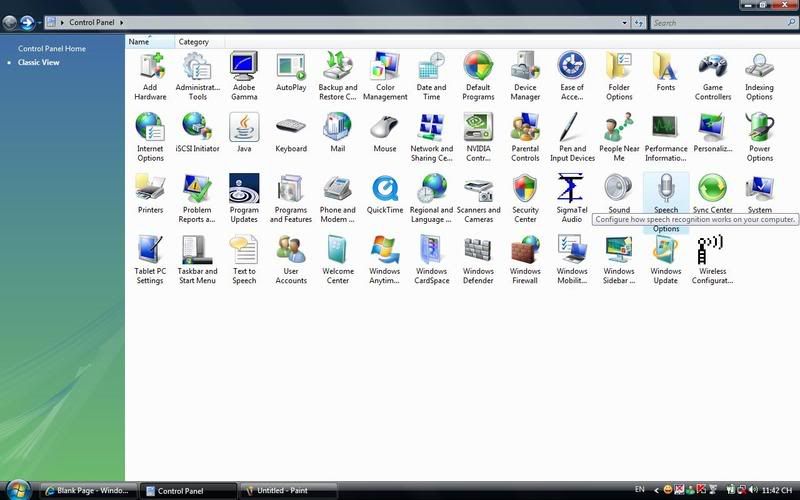Open Text to Speech
This screenshot has width=800, height=500.
click(244, 260)
